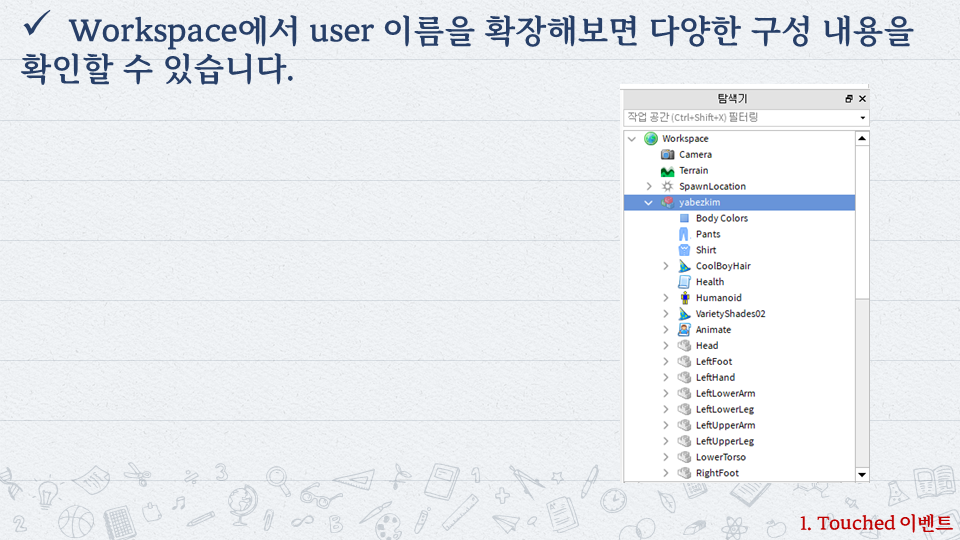The image size is (960, 540).
Task: Expand the RightFoot node
Action: click(666, 473)
